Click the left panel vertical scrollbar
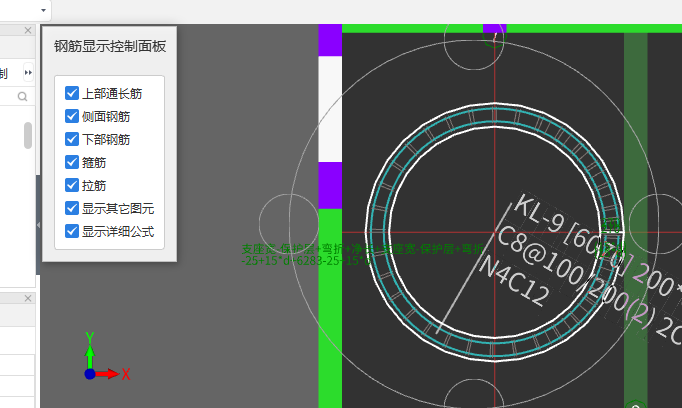Viewport: 682px width, 408px height. tap(28, 135)
